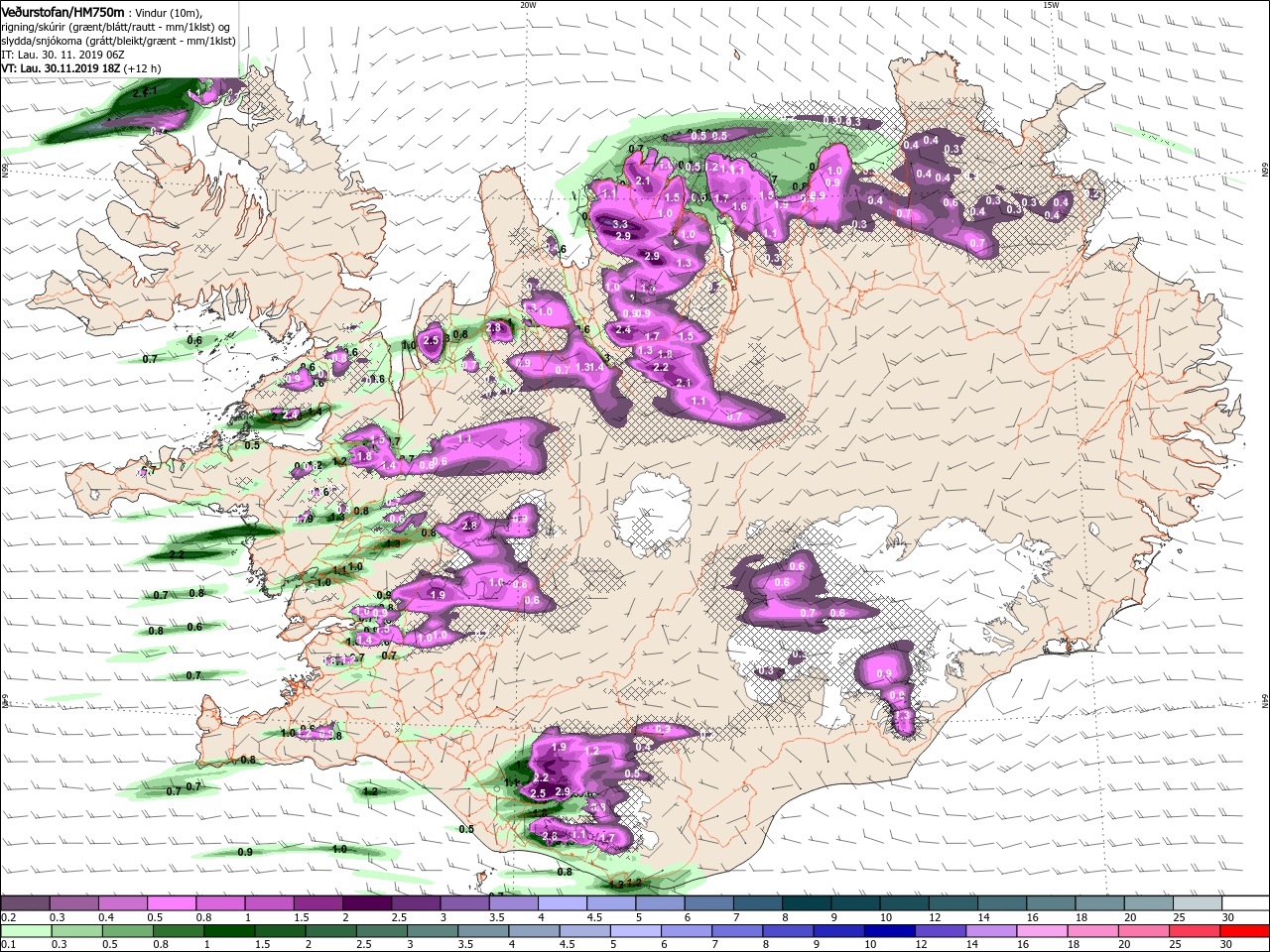Click the '20W' longitude label
The height and width of the screenshot is (952, 1270).
(x=528, y=5)
